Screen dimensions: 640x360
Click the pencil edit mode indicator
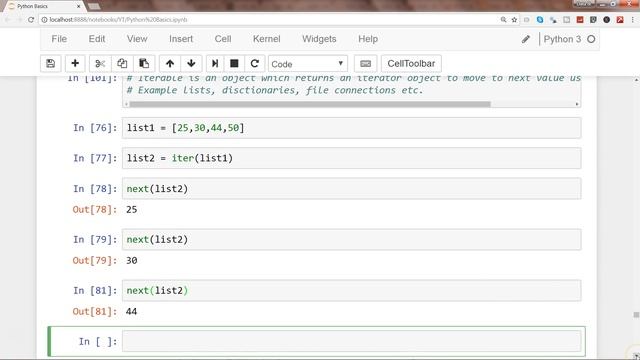coord(526,39)
